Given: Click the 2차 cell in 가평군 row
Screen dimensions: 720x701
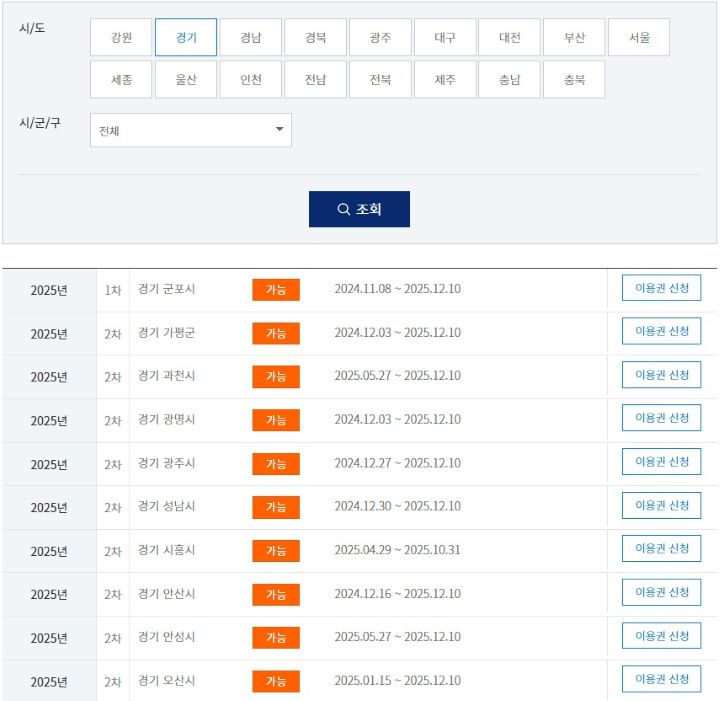Looking at the screenshot, I should pos(112,334).
